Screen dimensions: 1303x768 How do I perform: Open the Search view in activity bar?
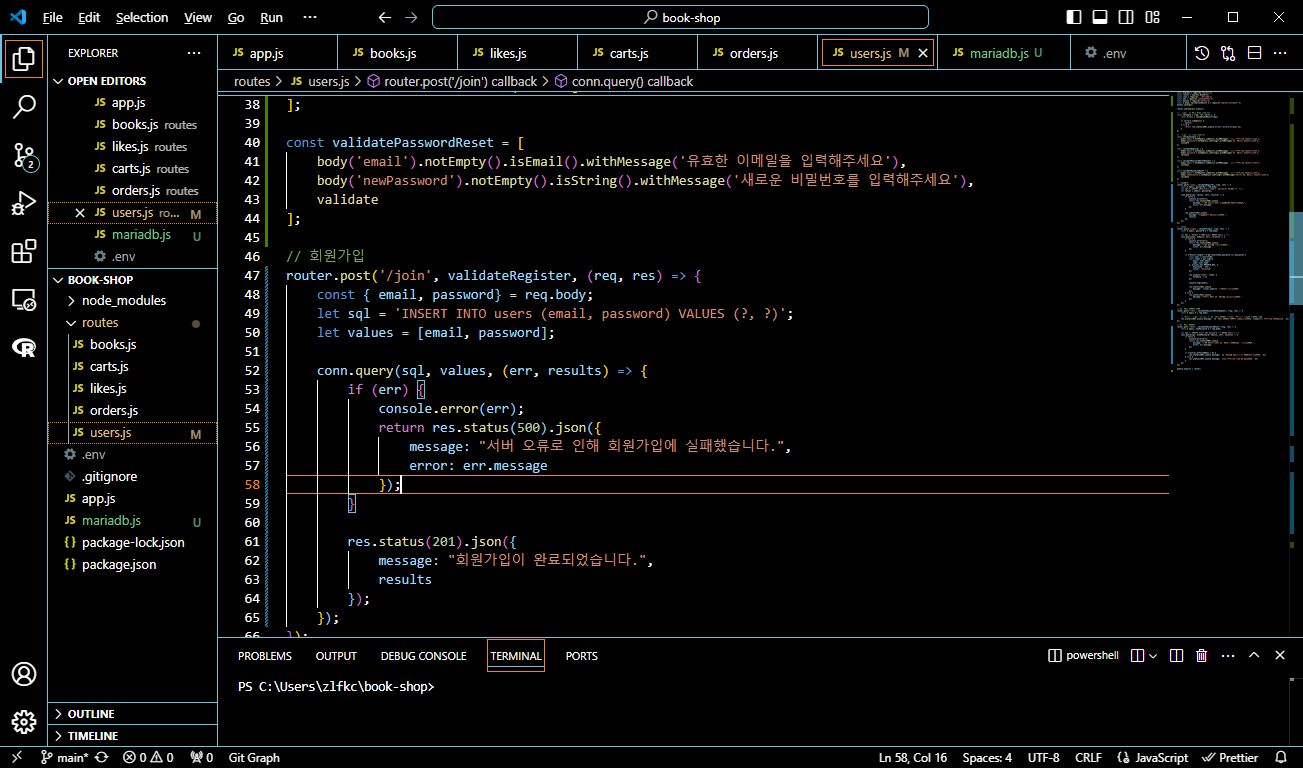point(24,106)
